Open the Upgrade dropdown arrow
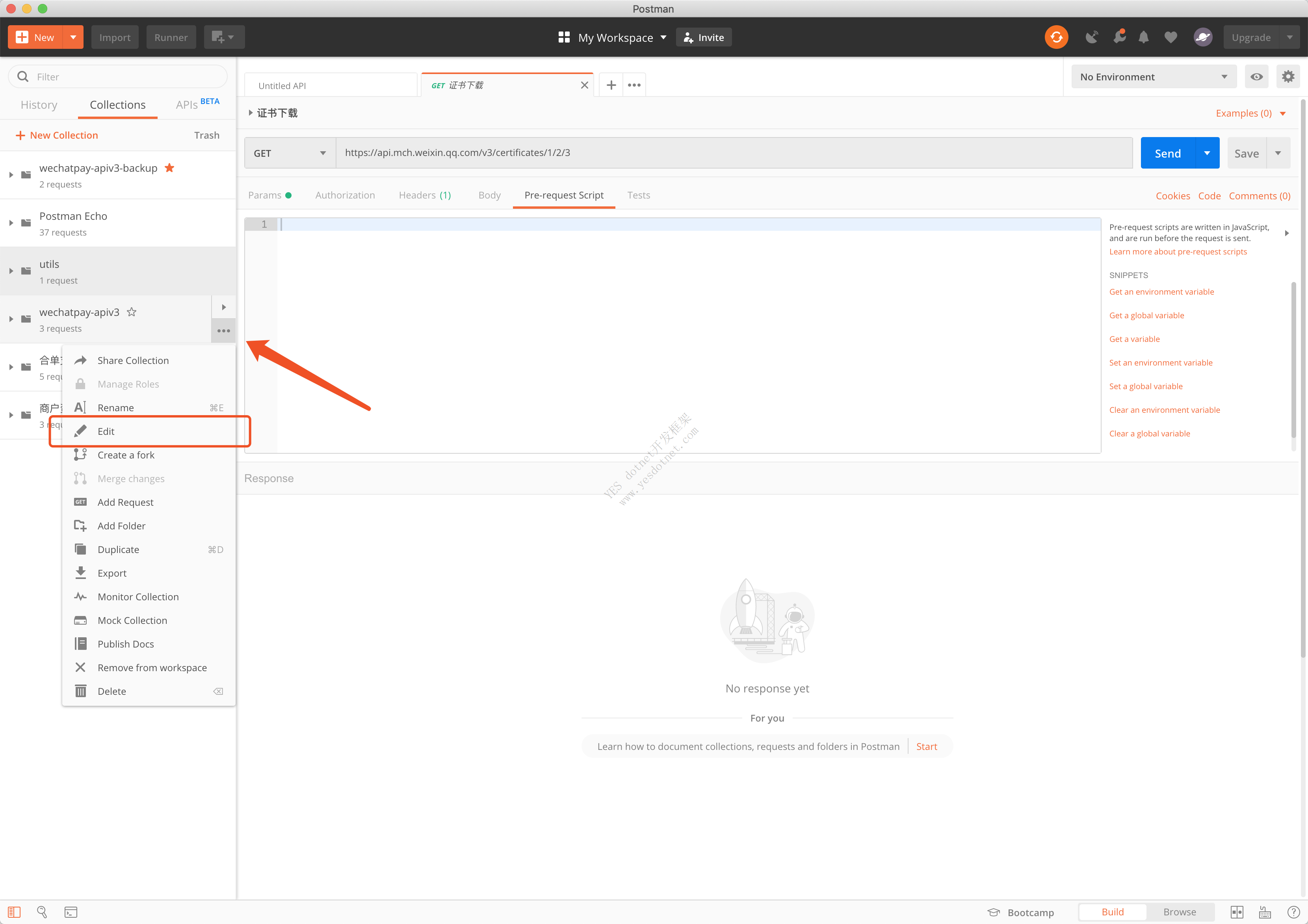 click(1289, 37)
